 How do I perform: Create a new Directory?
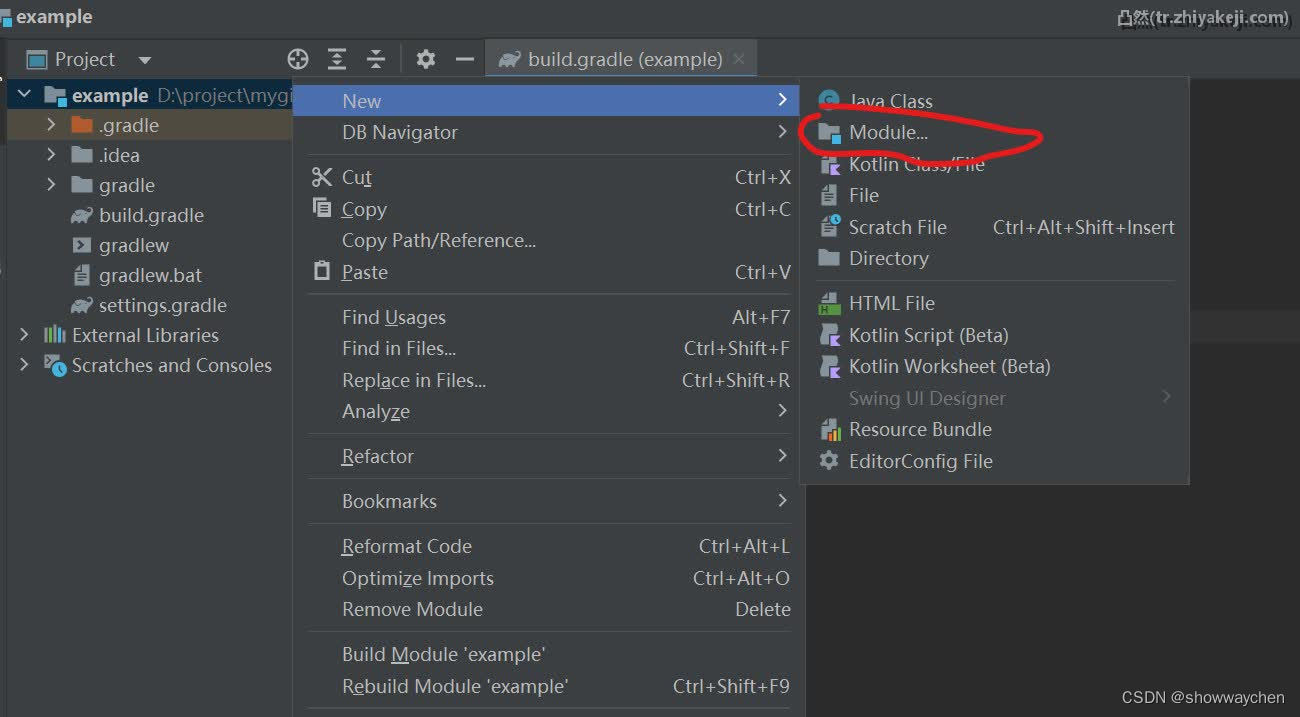point(995,258)
